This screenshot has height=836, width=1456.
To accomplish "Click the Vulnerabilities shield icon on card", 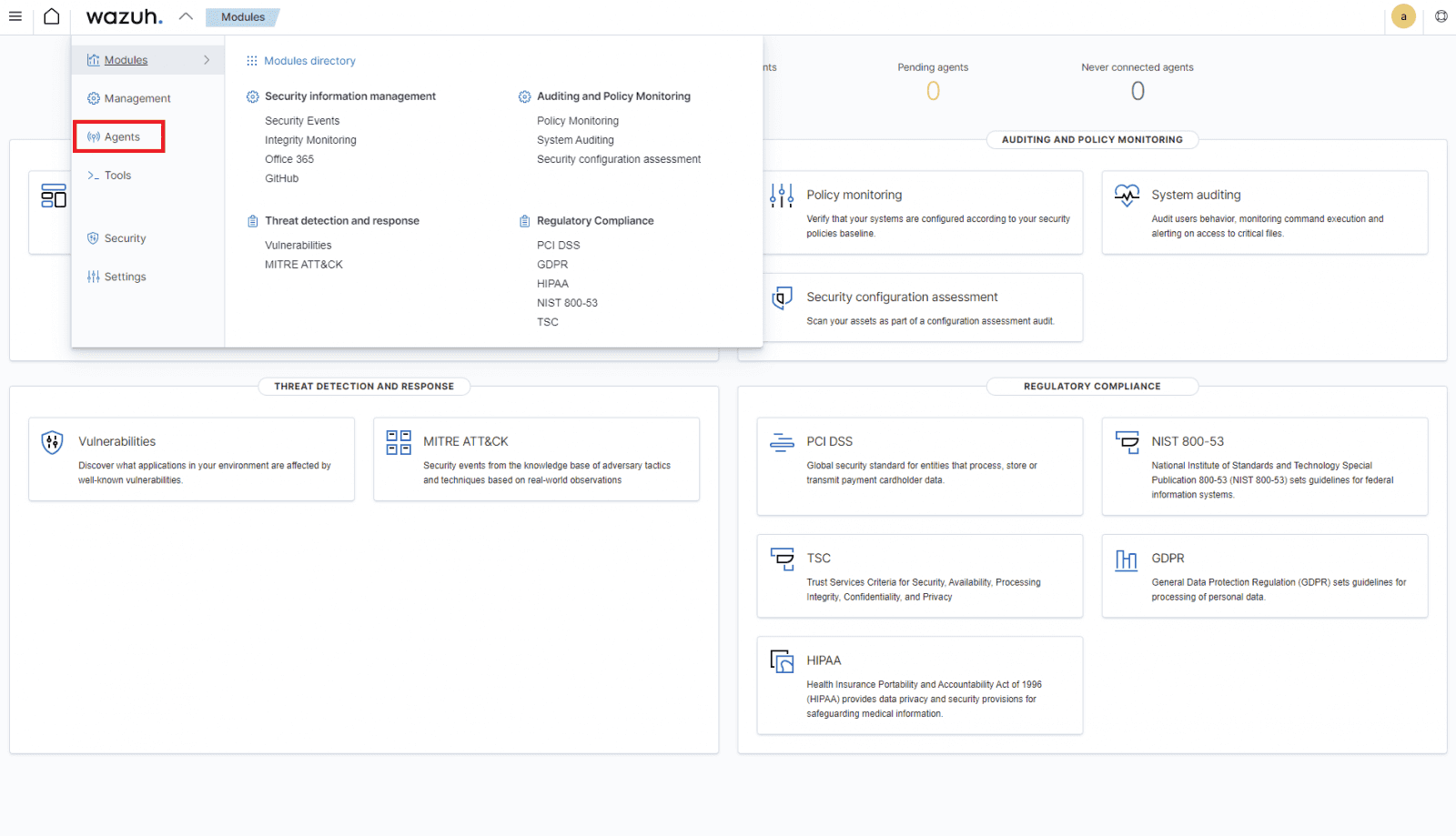I will [53, 442].
